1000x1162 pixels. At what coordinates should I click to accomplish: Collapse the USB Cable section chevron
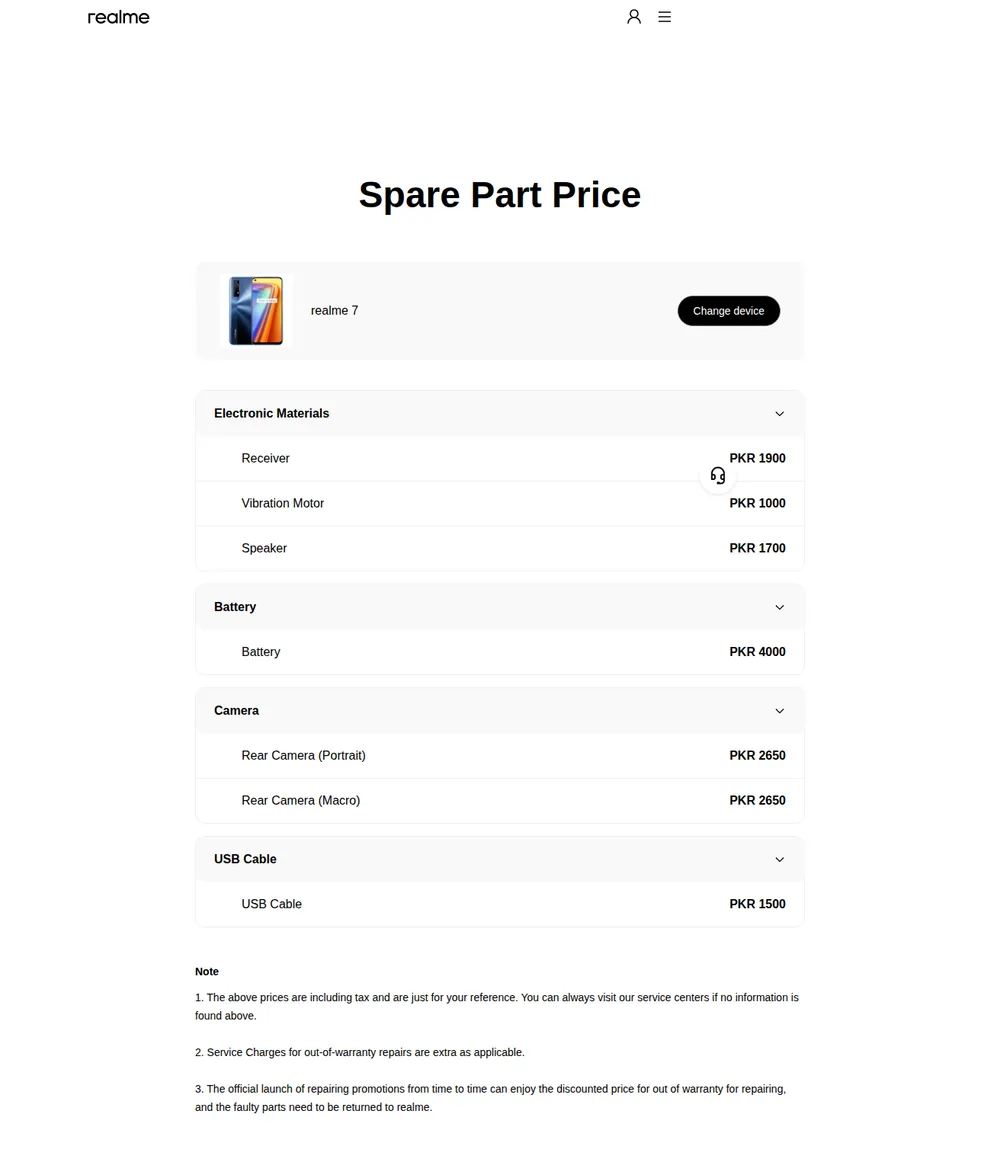[779, 860]
